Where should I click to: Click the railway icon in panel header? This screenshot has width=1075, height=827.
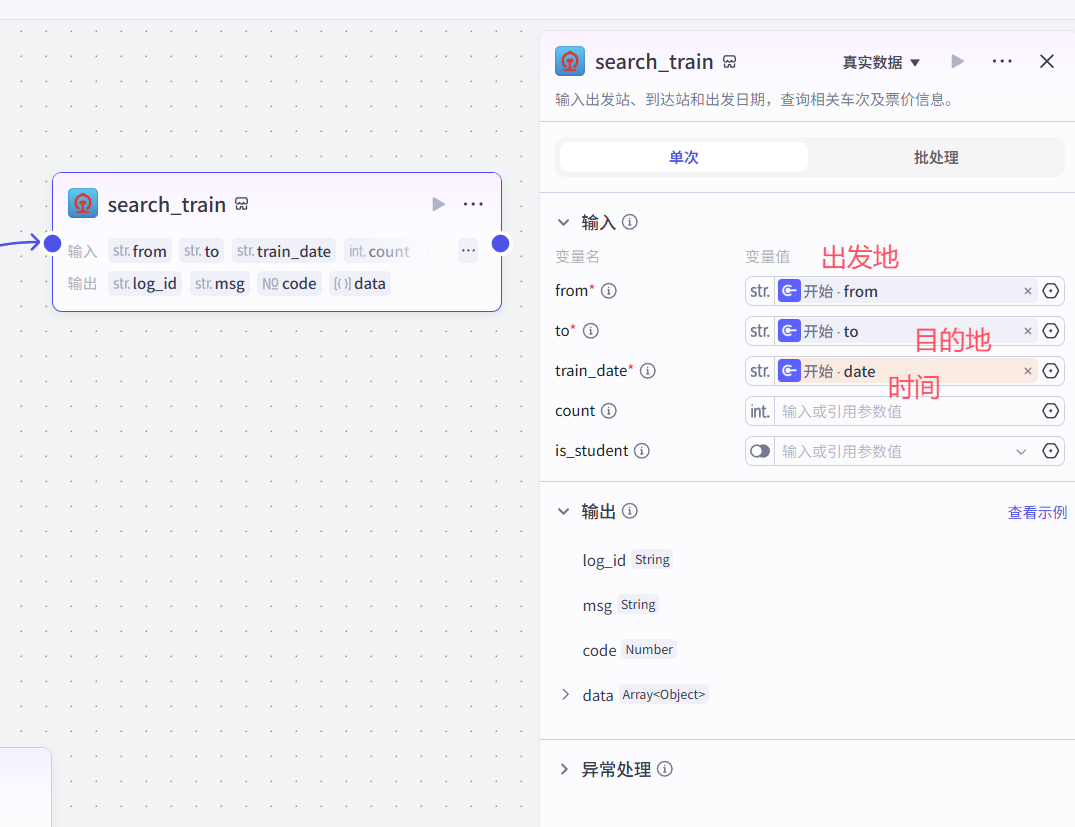[570, 61]
